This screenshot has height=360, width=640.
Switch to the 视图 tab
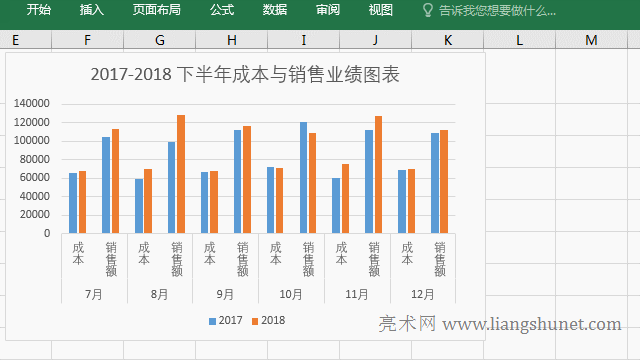[x=380, y=10]
